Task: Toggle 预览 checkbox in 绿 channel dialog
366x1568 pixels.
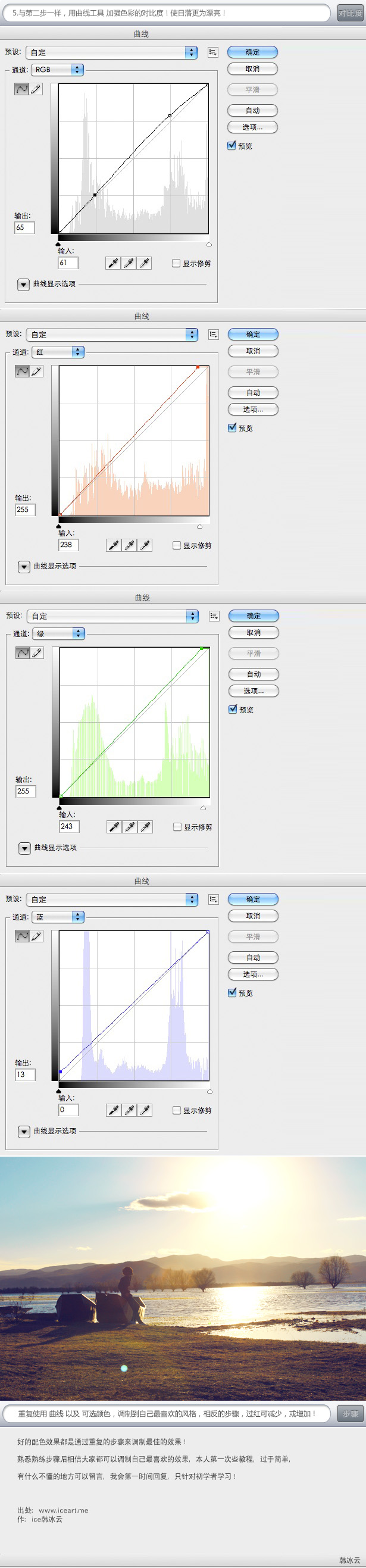Action: click(233, 709)
